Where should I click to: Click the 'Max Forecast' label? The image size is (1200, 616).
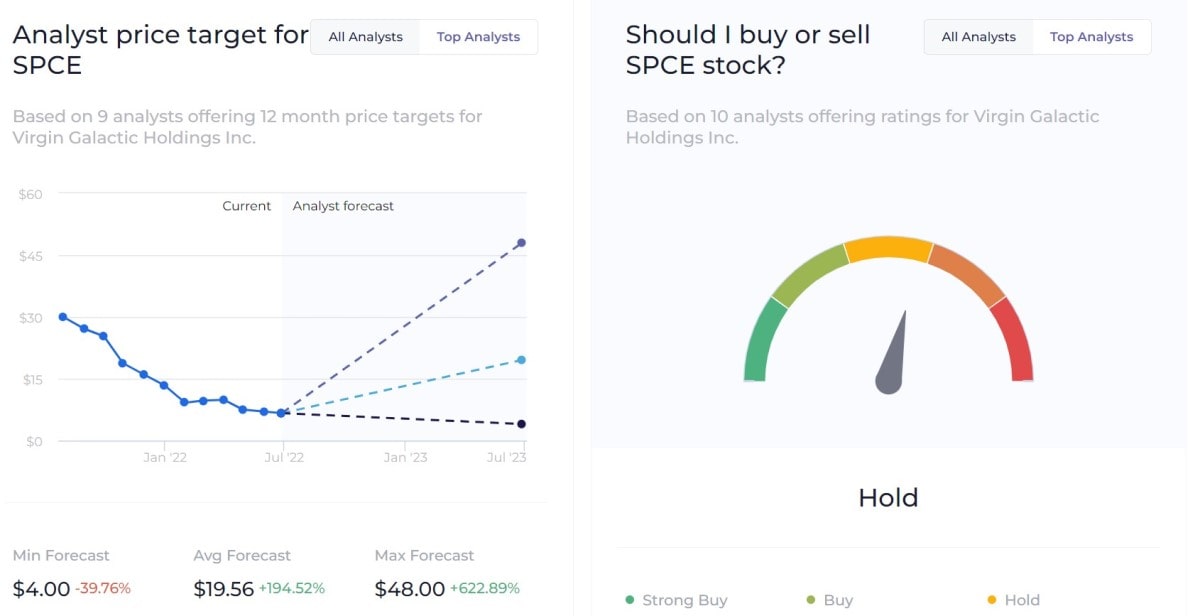tap(424, 555)
